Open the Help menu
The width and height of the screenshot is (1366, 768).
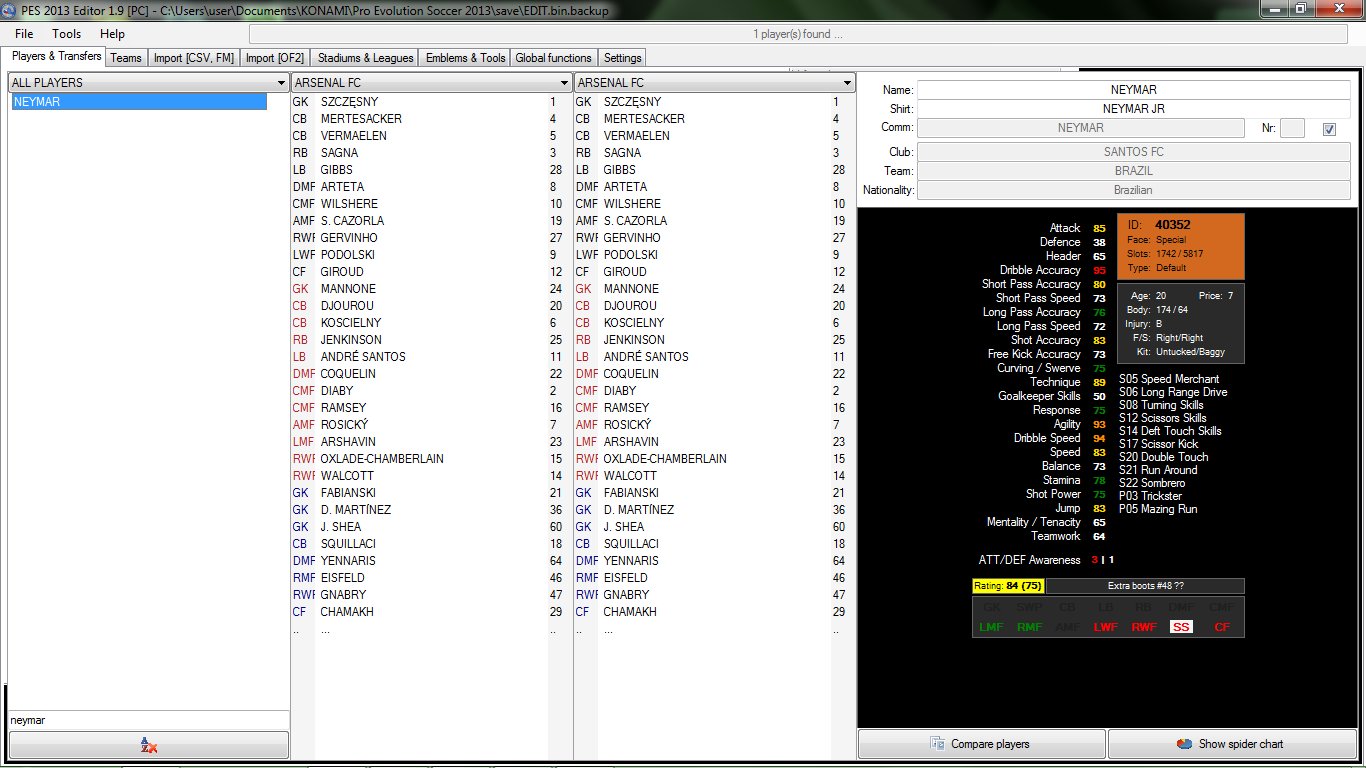pos(112,34)
